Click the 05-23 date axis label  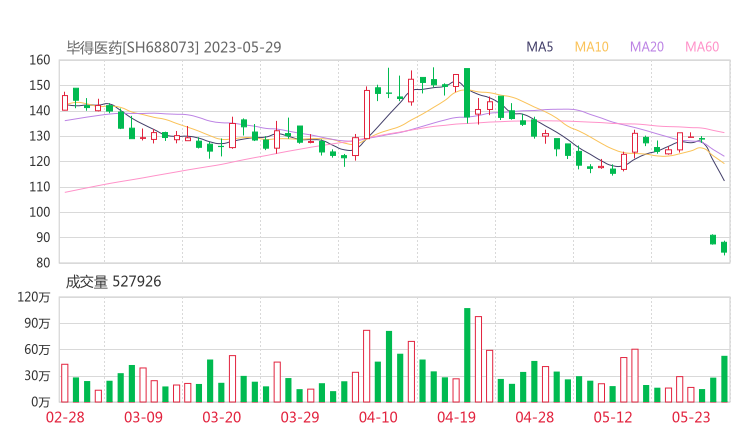tap(691, 417)
